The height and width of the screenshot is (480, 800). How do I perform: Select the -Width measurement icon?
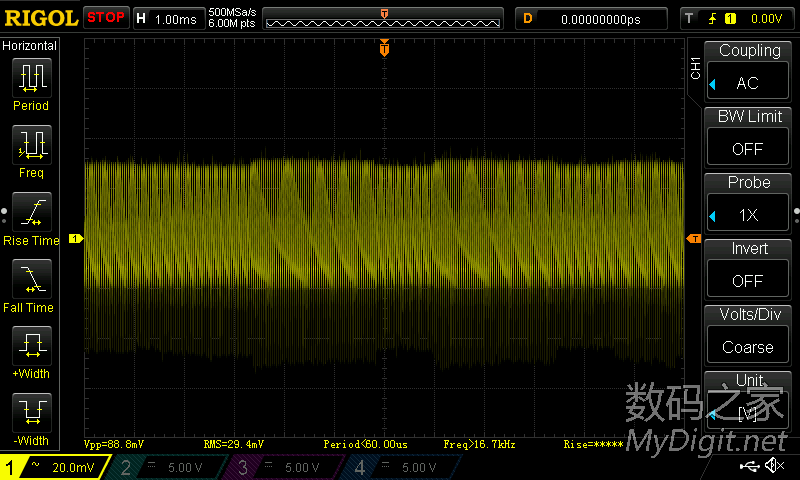point(32,412)
